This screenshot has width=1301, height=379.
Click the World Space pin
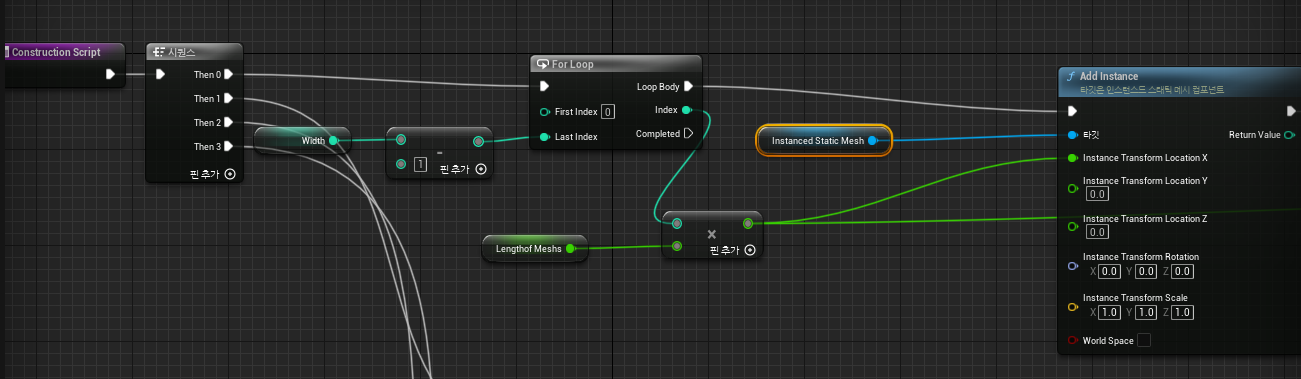point(1073,341)
